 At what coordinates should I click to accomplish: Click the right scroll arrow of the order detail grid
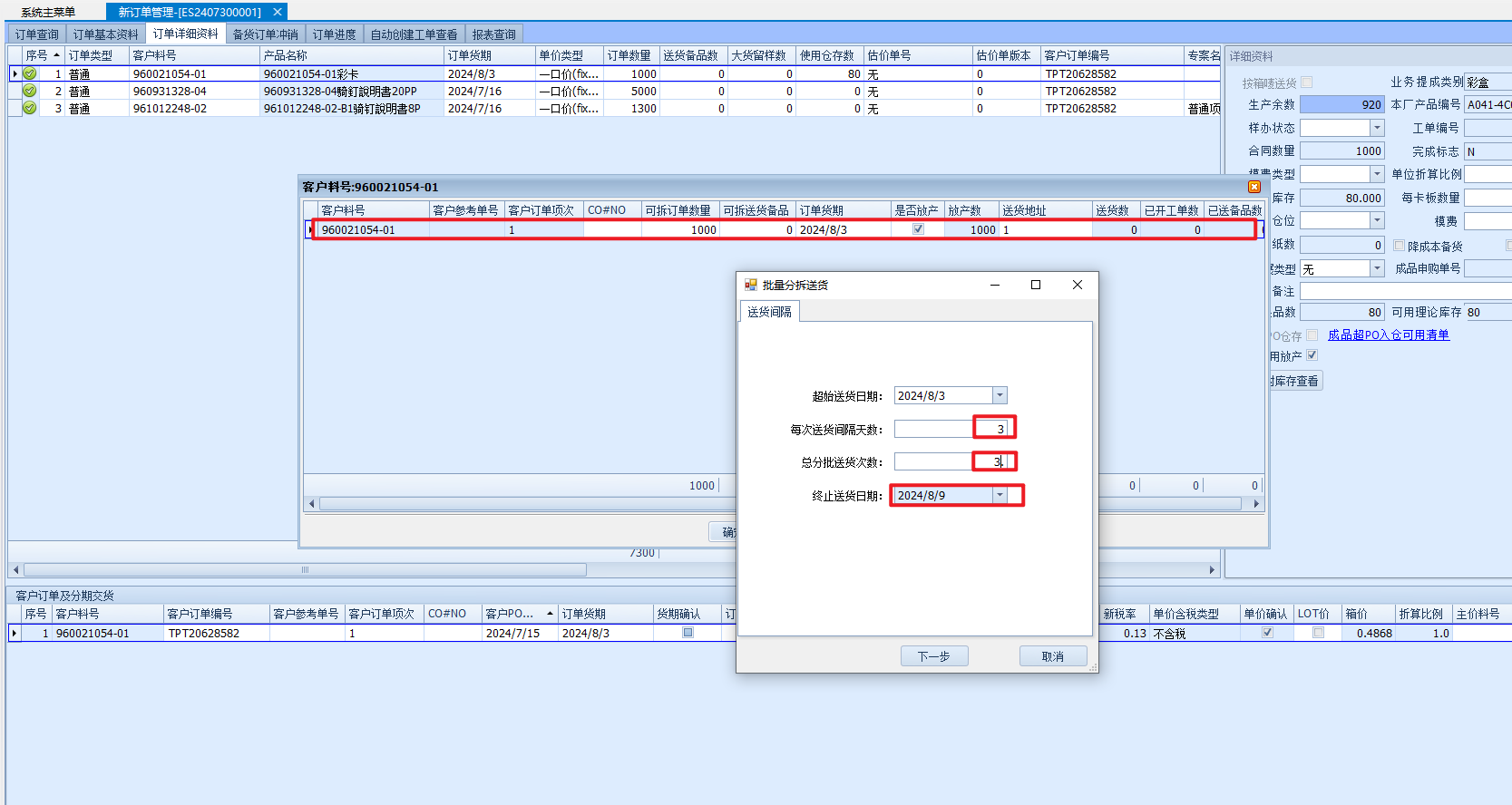pyautogui.click(x=1212, y=570)
